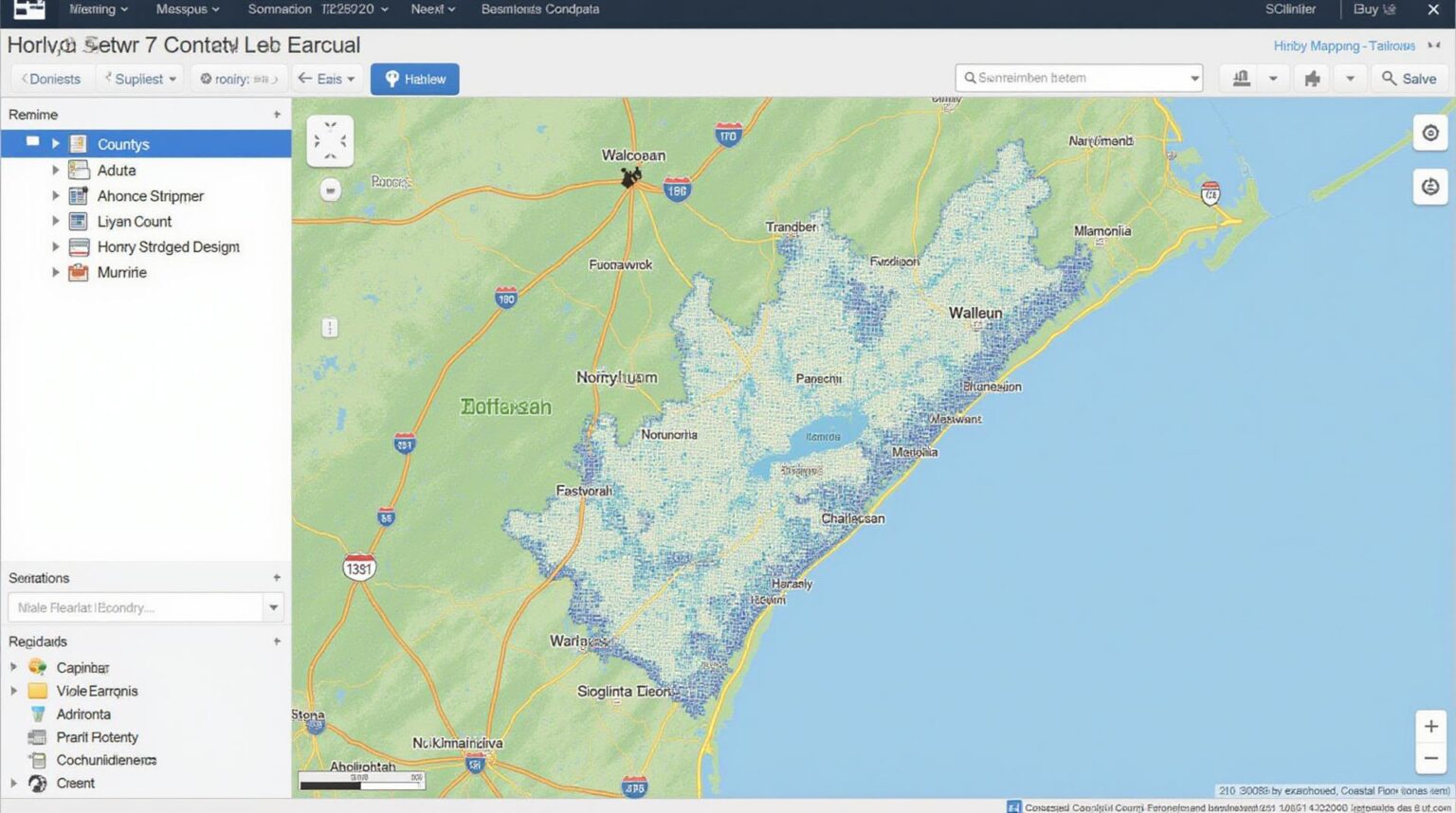Click the Murririe layer icon
This screenshot has width=1456, height=813.
click(79, 273)
